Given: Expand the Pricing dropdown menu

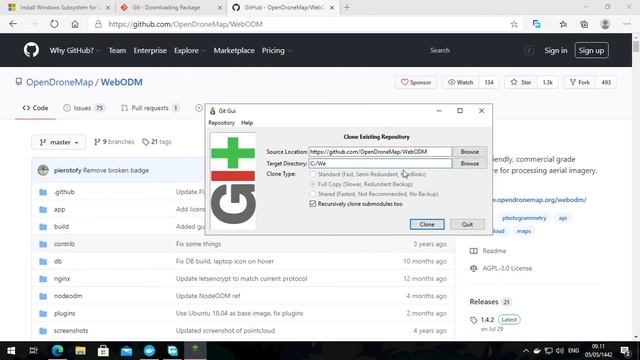Looking at the screenshot, I should point(276,51).
